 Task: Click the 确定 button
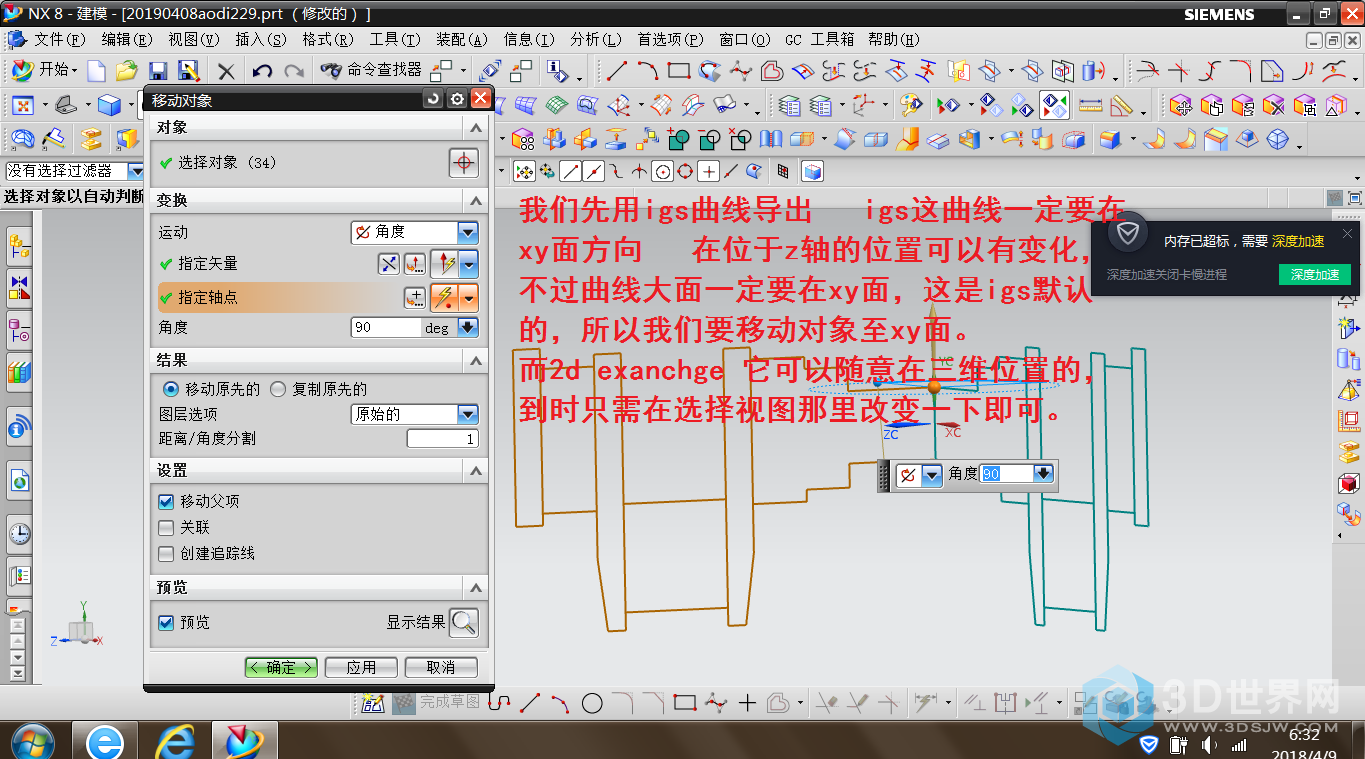pos(281,667)
